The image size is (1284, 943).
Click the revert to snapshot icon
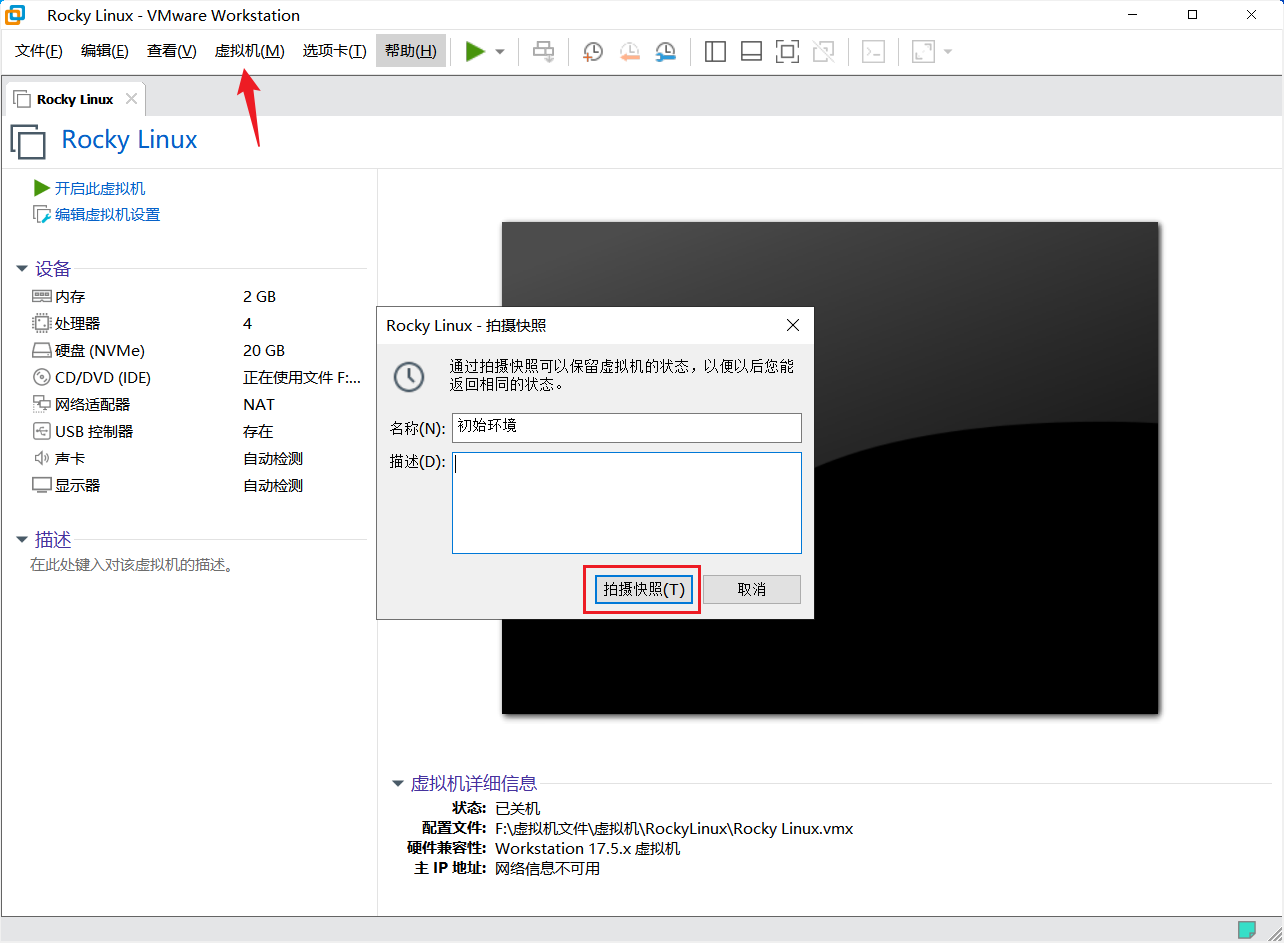click(628, 51)
